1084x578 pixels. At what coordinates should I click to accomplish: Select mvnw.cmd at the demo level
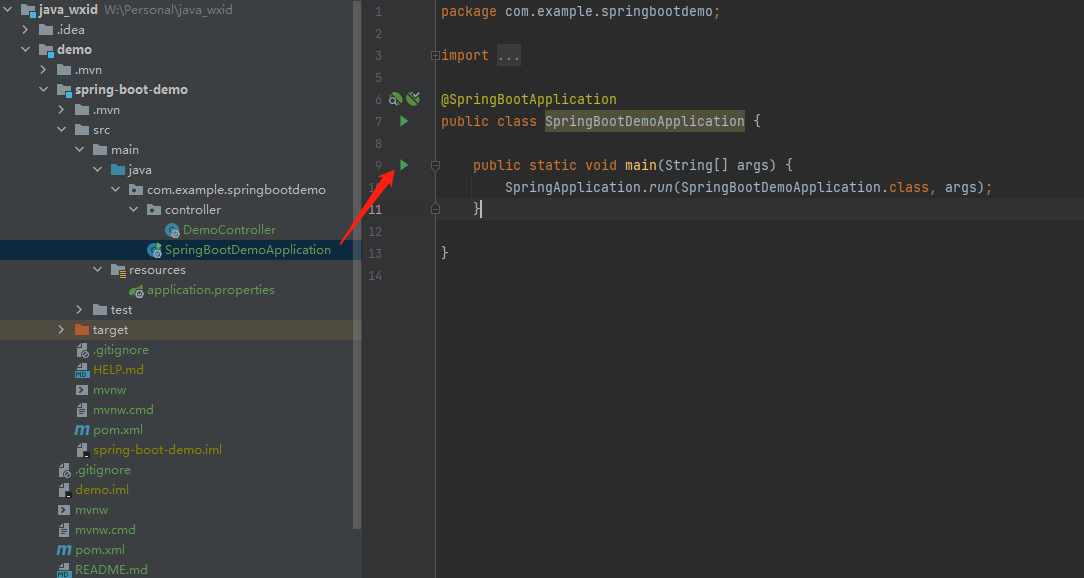(105, 530)
